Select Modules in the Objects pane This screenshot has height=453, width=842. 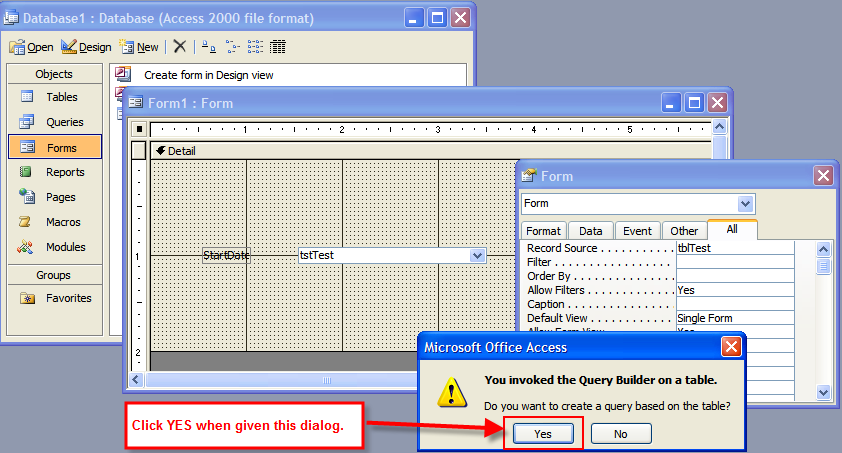coord(55,247)
